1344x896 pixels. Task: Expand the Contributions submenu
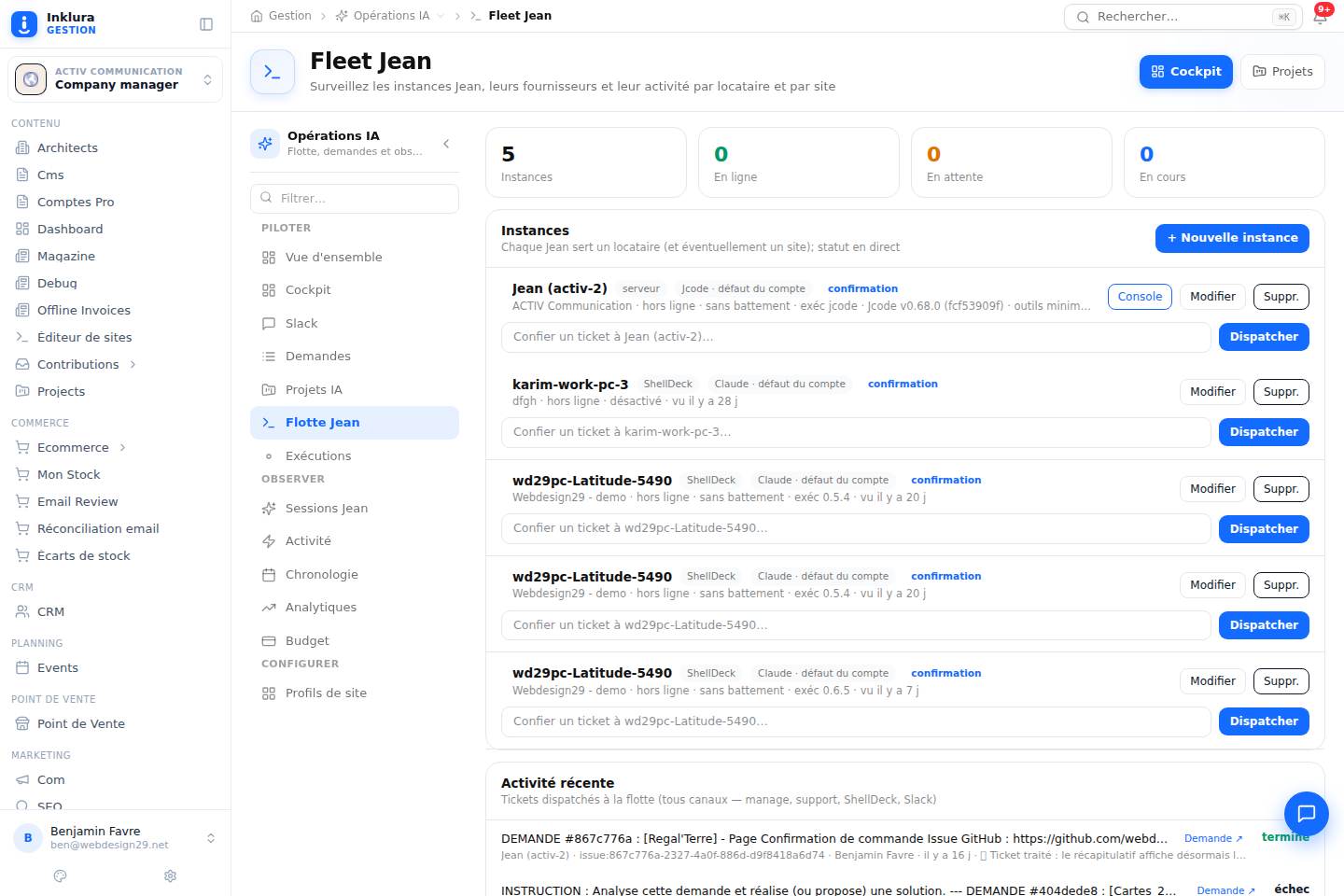[x=133, y=364]
